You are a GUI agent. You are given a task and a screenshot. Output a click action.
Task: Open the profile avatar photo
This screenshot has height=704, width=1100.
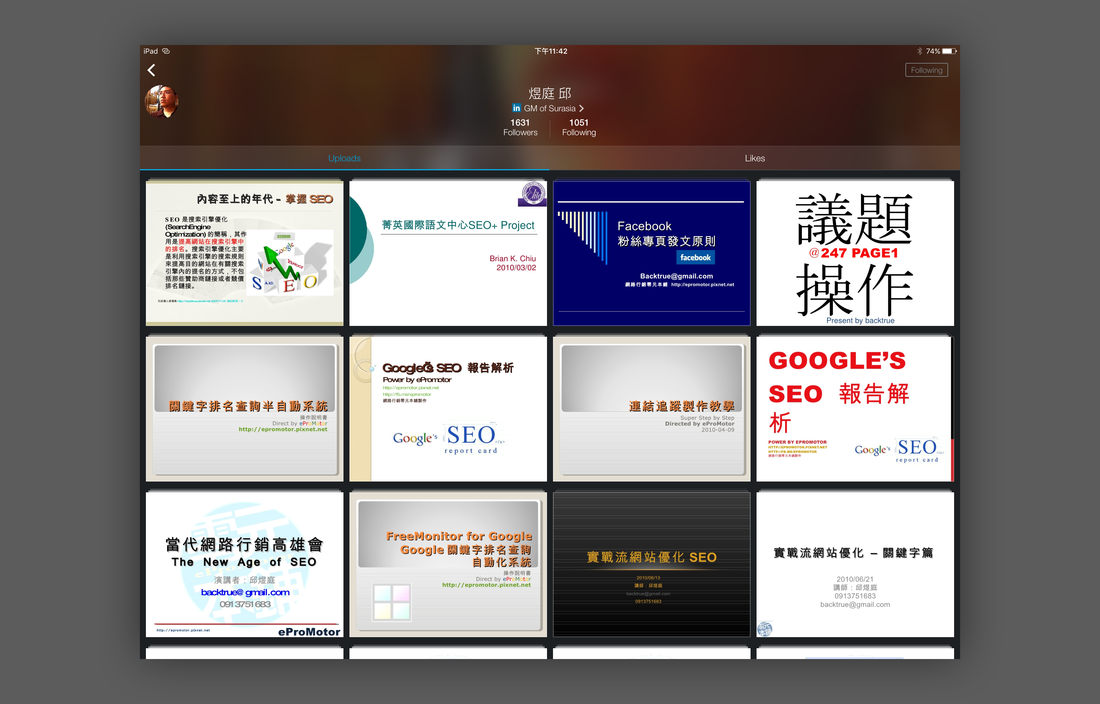(162, 102)
